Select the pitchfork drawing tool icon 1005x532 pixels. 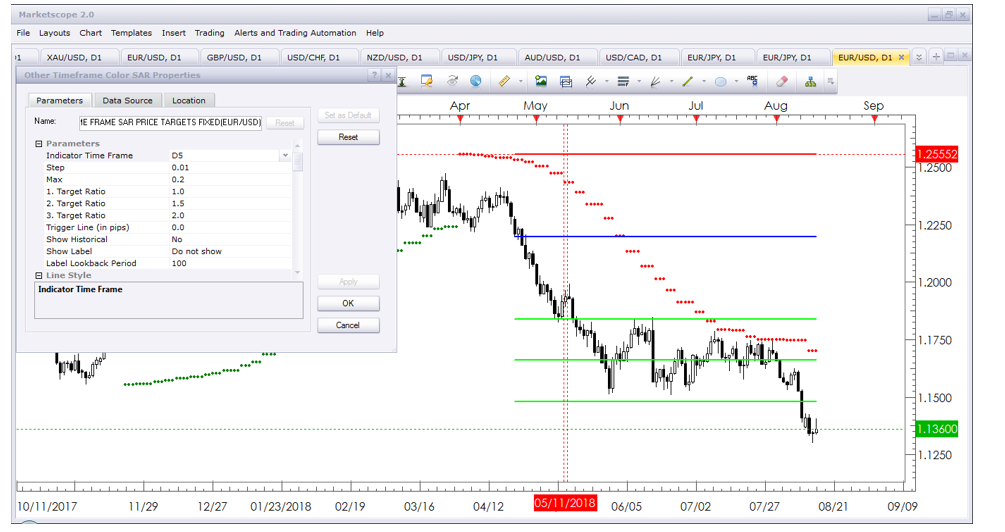pyautogui.click(x=591, y=81)
